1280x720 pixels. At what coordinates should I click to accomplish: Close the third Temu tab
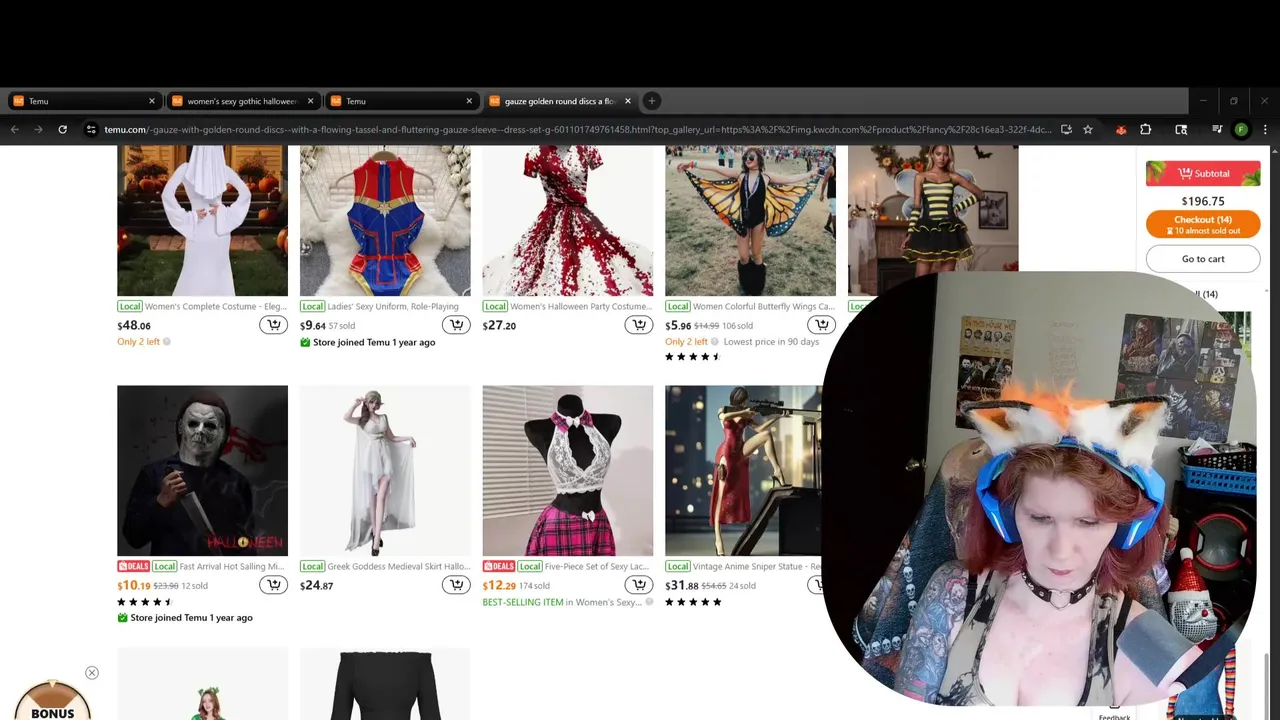pos(469,101)
